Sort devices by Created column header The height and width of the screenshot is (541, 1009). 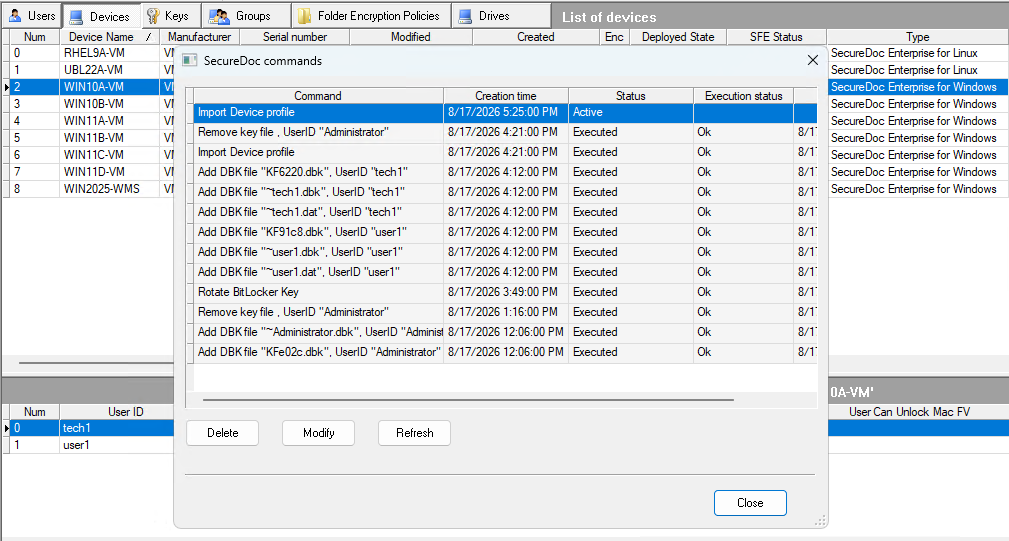tap(535, 37)
